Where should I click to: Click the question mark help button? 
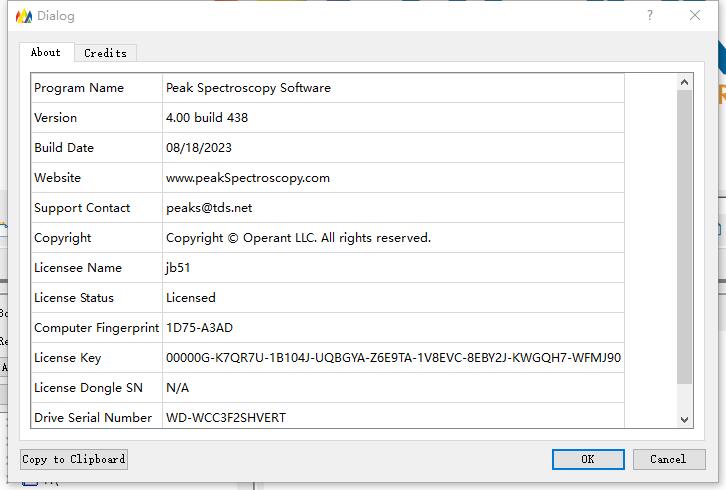click(x=650, y=15)
